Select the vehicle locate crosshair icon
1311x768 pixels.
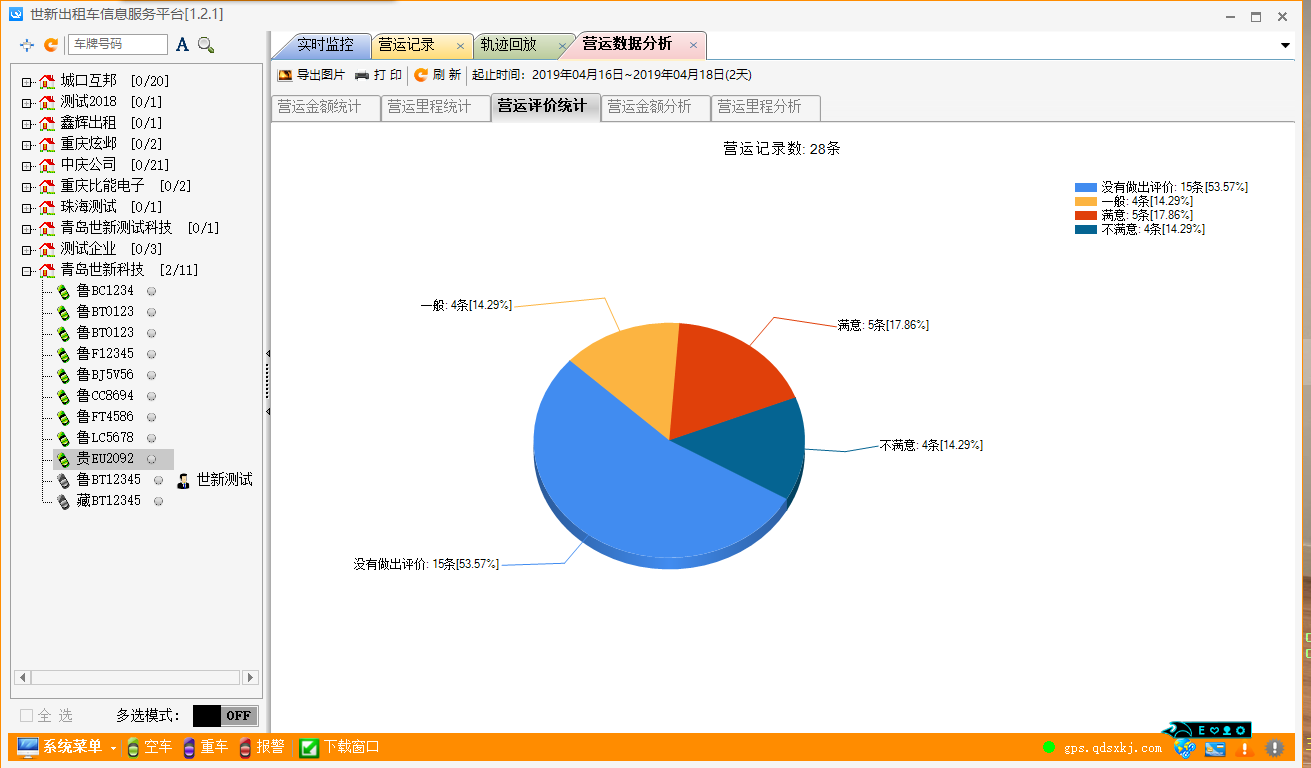tap(27, 45)
